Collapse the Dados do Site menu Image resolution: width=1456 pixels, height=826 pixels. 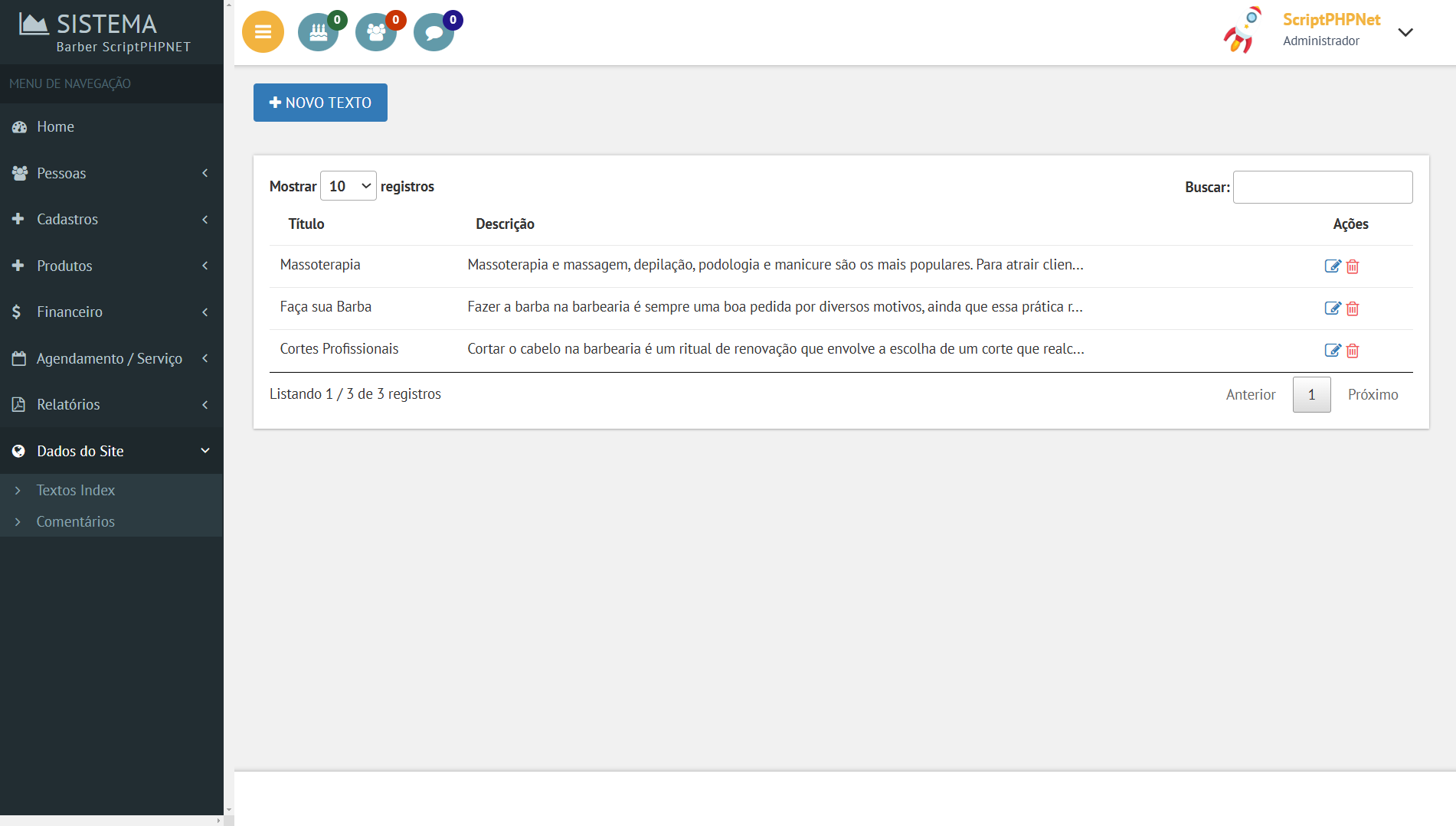(x=111, y=451)
